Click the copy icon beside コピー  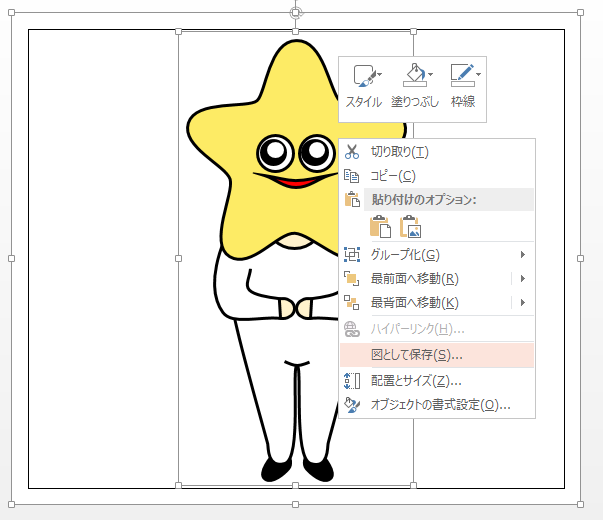pos(351,176)
